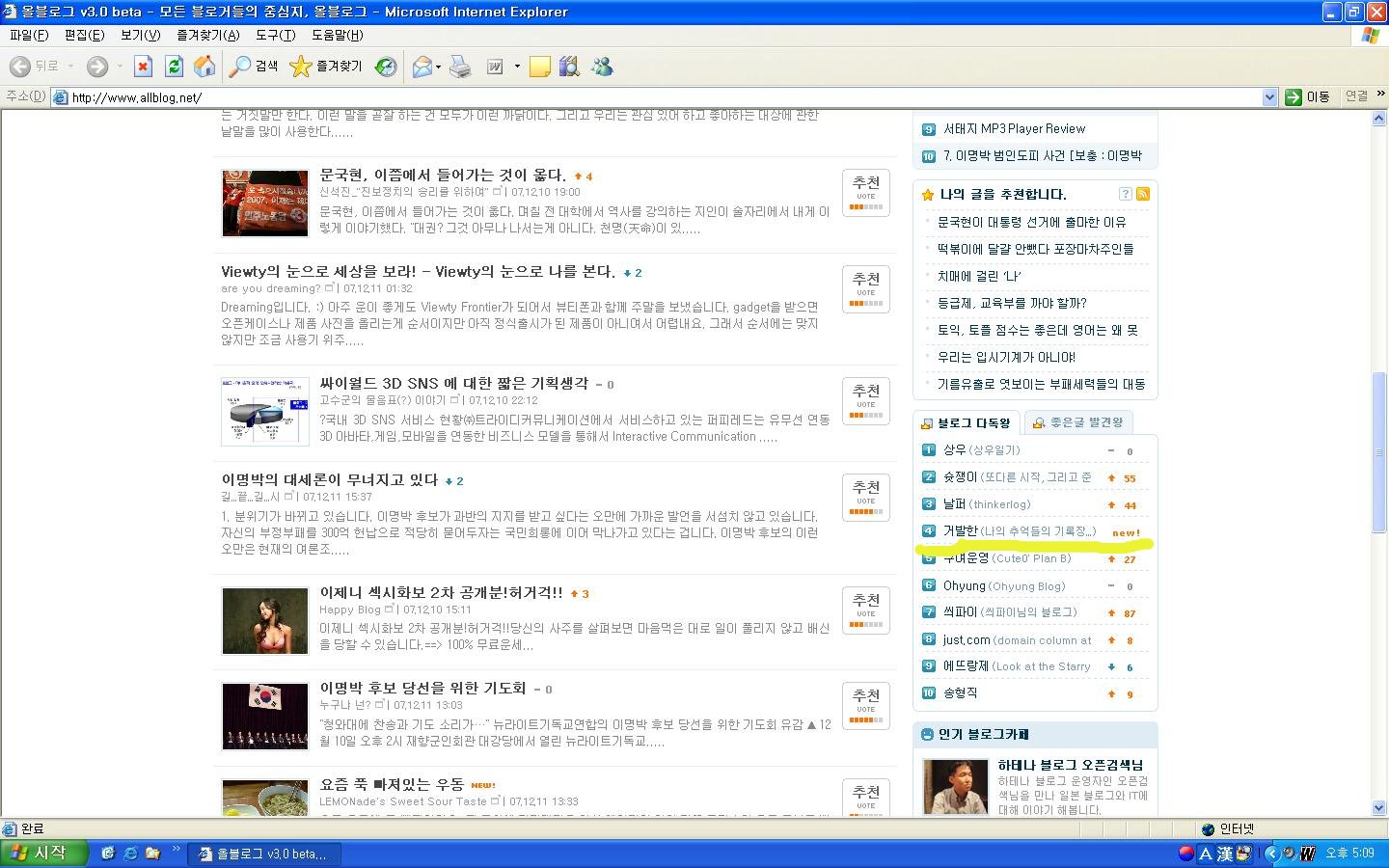Click the address bar URL field
1389x868 pixels.
point(666,96)
